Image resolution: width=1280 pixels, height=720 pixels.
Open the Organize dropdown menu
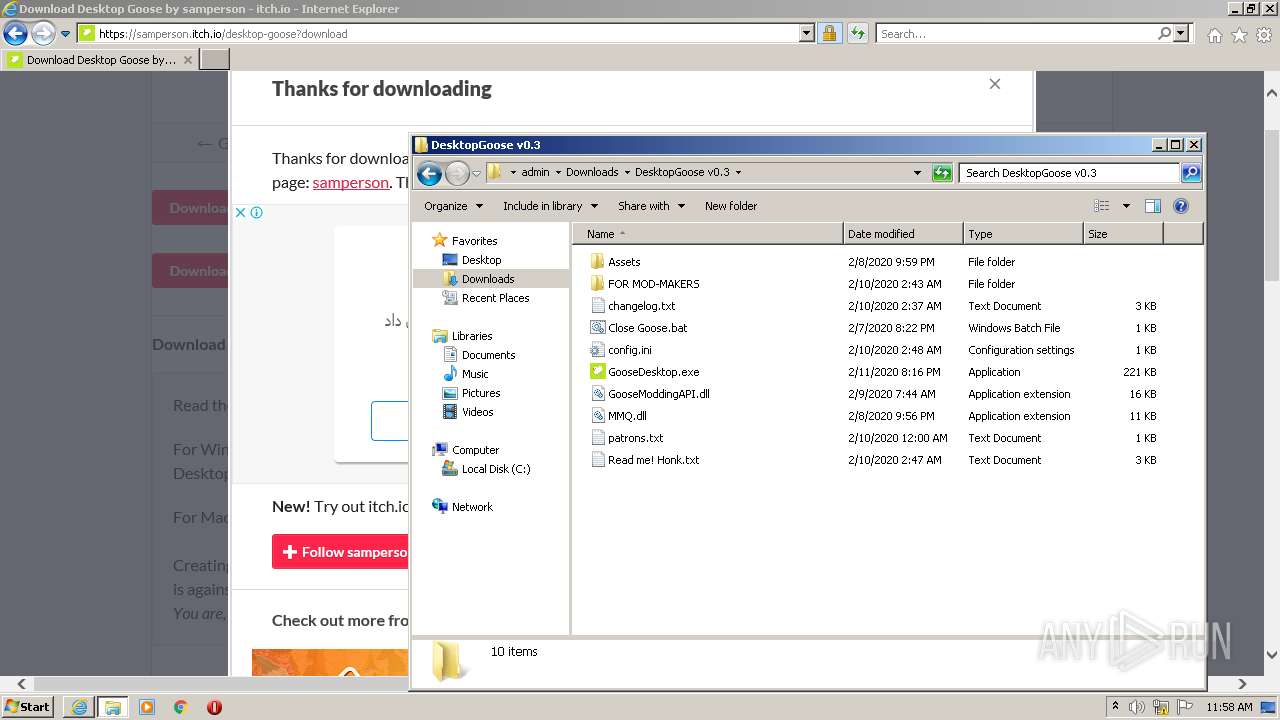[453, 206]
